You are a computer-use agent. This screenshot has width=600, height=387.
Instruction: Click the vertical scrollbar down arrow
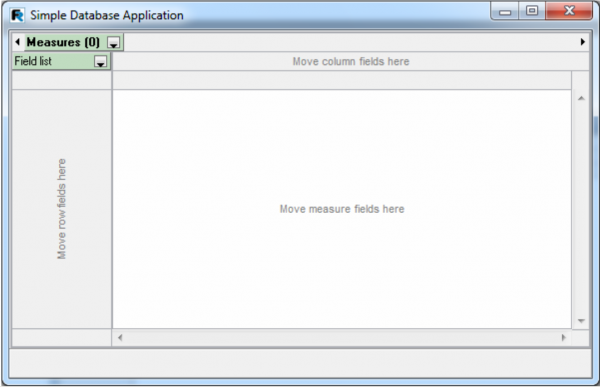pos(581,321)
